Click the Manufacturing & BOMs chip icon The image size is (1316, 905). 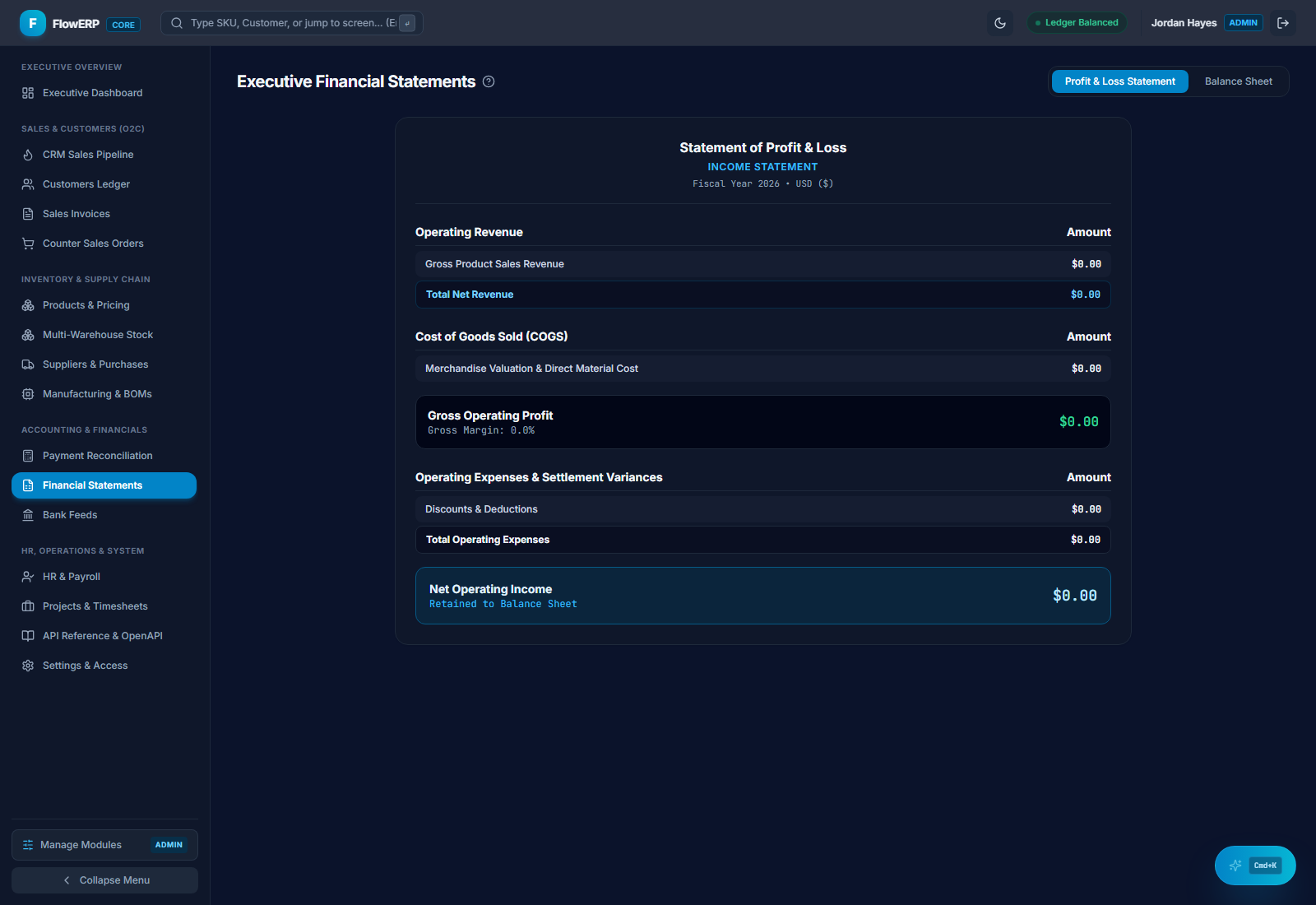click(28, 394)
